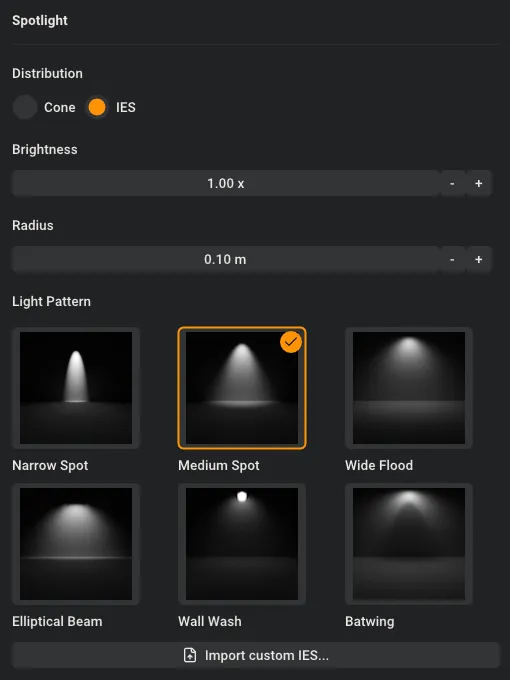Select the Cone distribution radio button

pos(25,107)
